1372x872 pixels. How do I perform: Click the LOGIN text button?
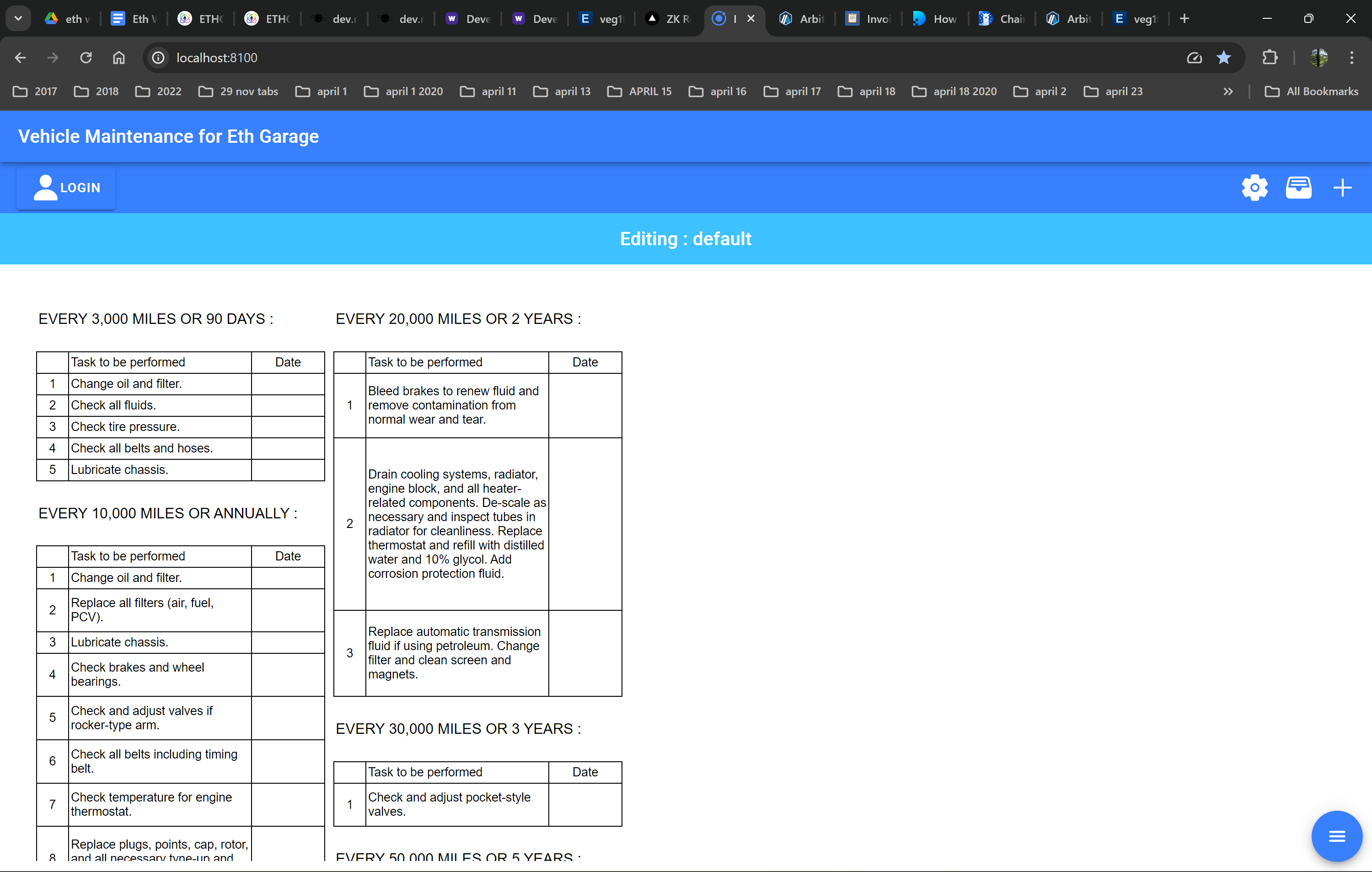(79, 186)
